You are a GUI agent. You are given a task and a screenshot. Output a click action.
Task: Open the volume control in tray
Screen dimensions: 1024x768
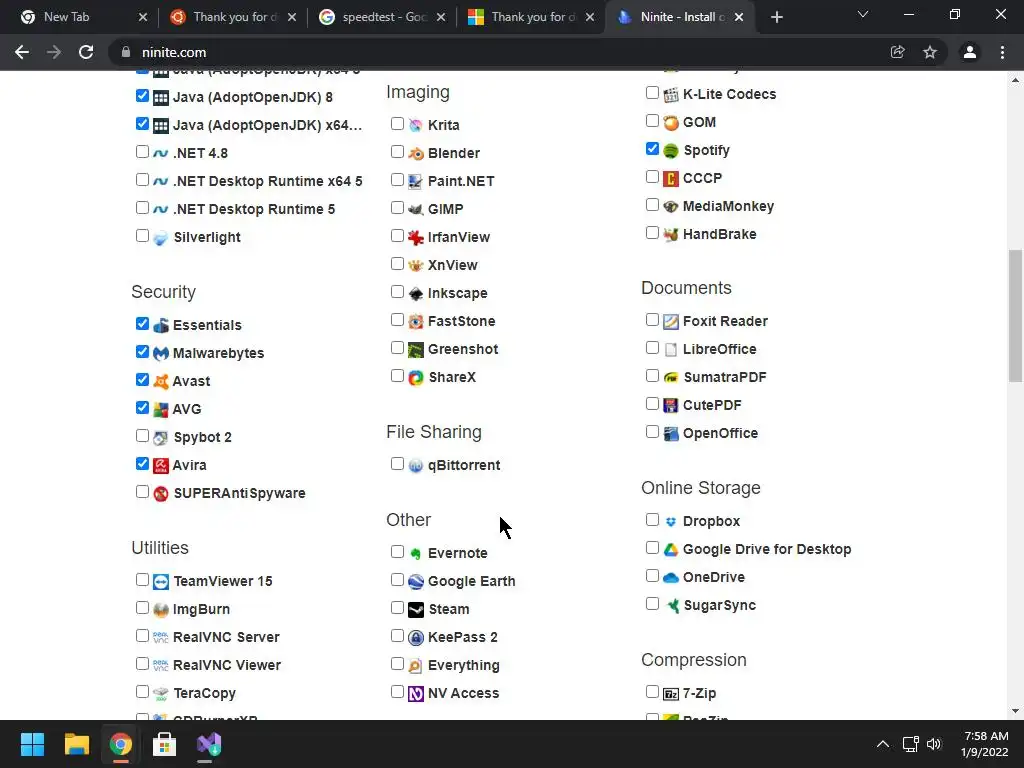pyautogui.click(x=935, y=744)
